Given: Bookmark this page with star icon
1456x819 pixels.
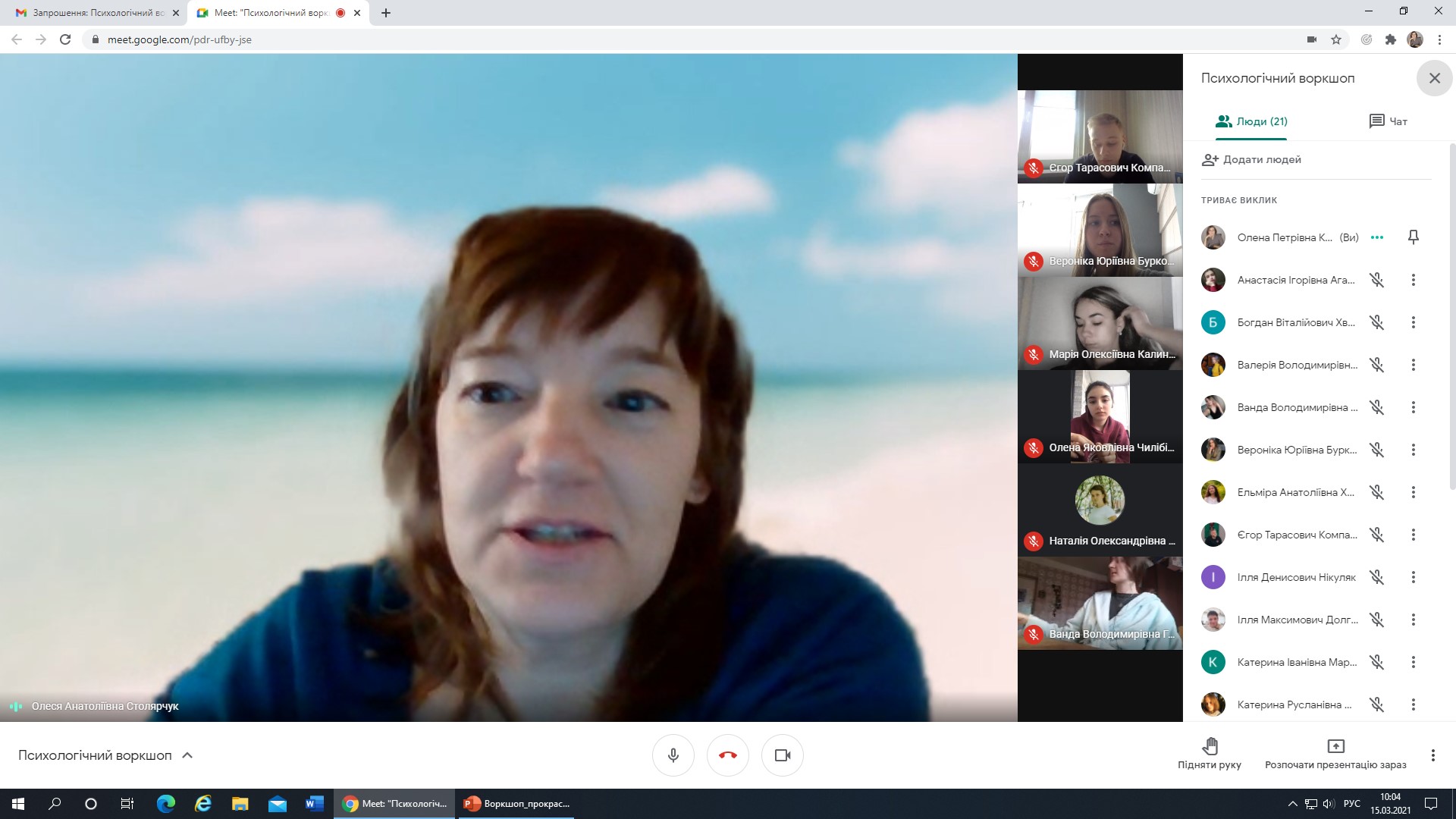Looking at the screenshot, I should point(1336,39).
